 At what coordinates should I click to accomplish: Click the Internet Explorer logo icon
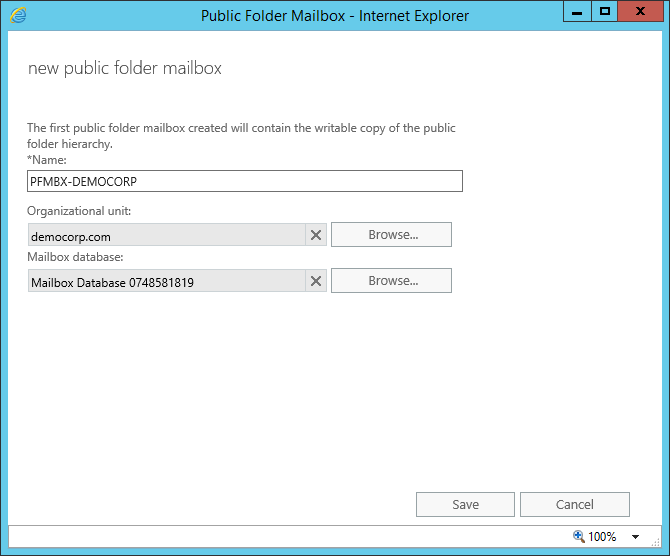(x=18, y=15)
